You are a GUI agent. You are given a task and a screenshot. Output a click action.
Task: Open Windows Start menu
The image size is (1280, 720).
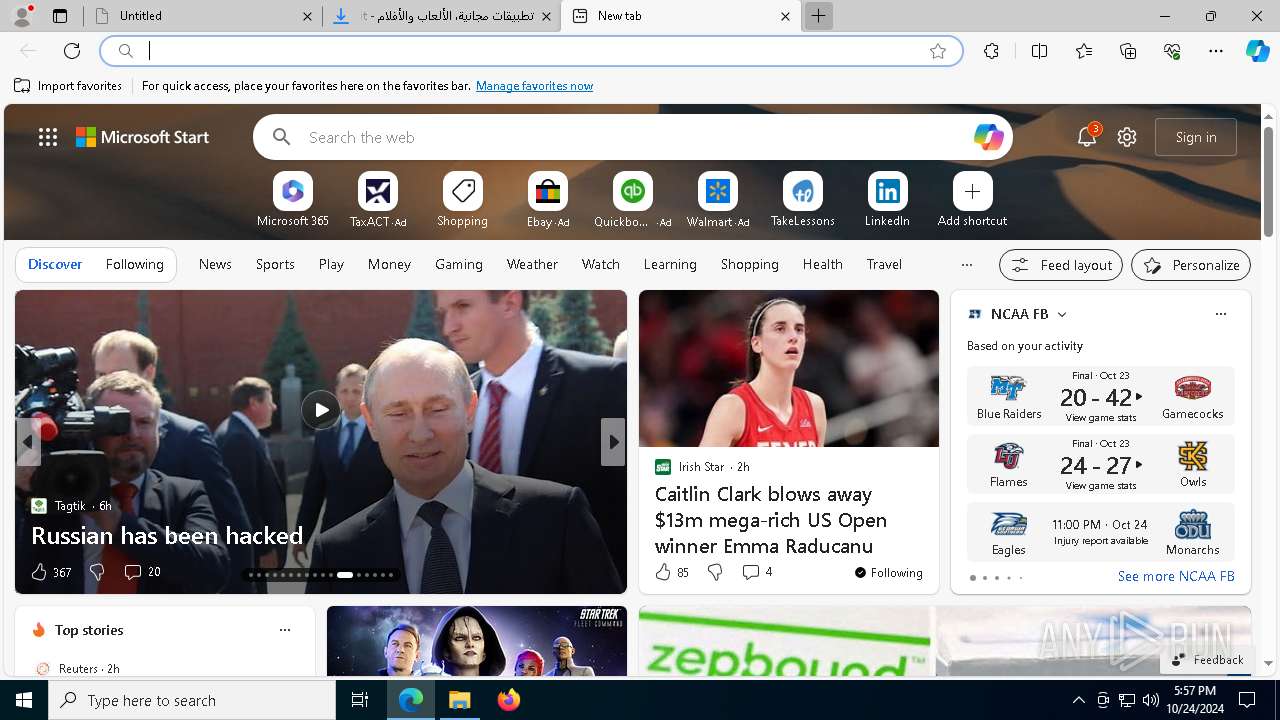(24, 700)
